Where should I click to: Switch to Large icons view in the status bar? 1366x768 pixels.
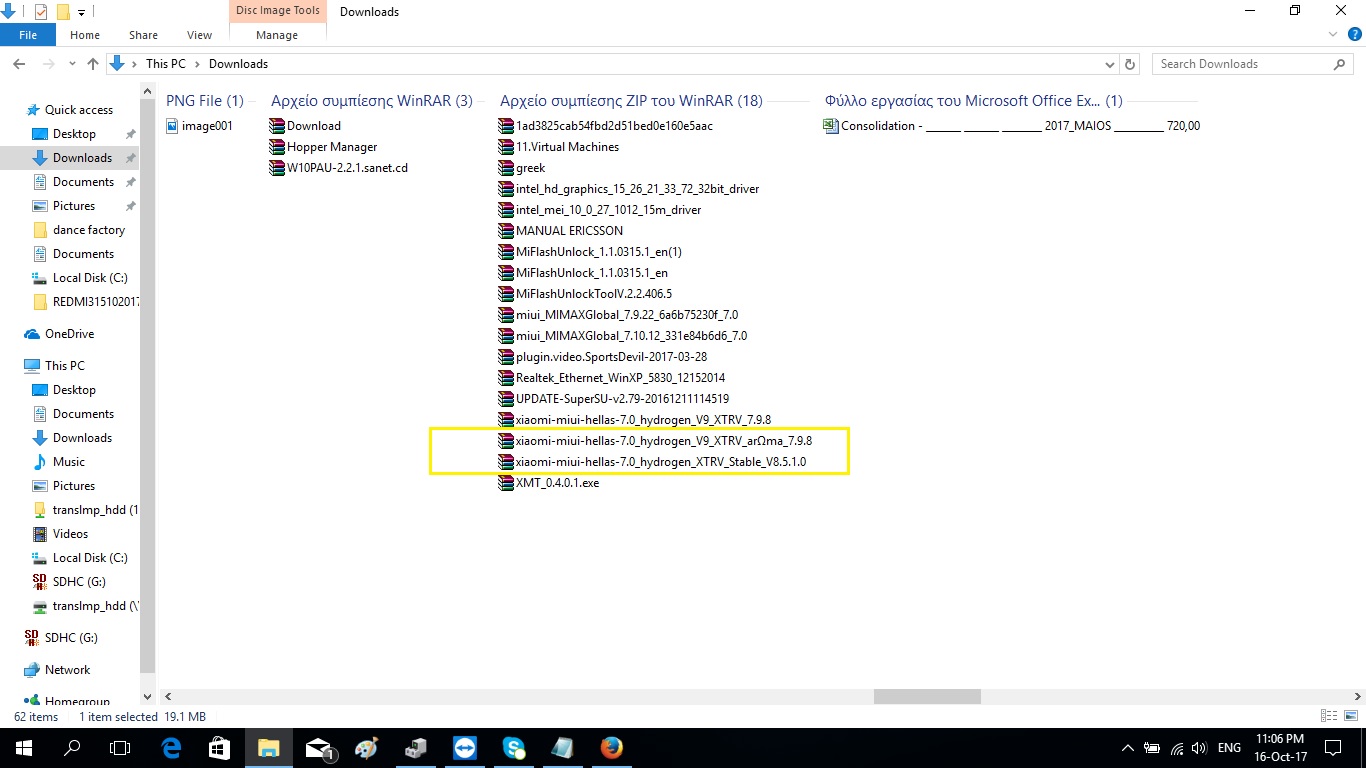coord(1349,716)
